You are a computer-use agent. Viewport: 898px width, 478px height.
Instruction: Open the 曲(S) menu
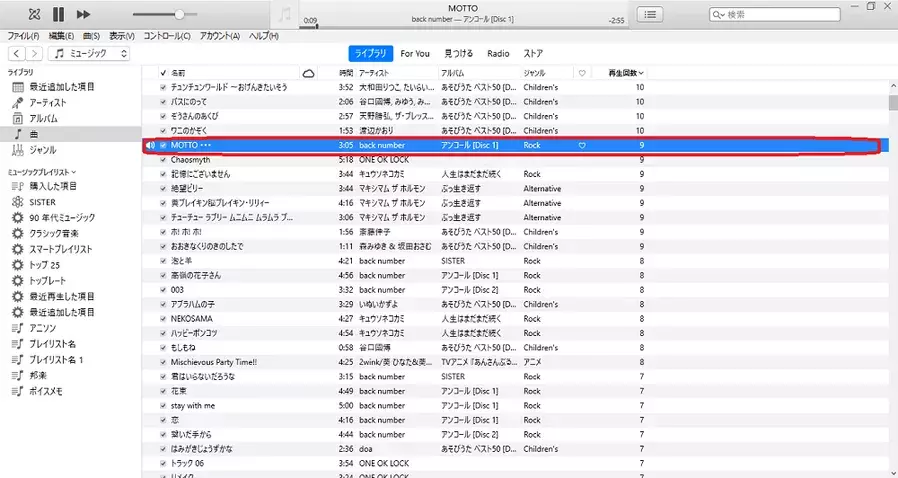point(91,36)
